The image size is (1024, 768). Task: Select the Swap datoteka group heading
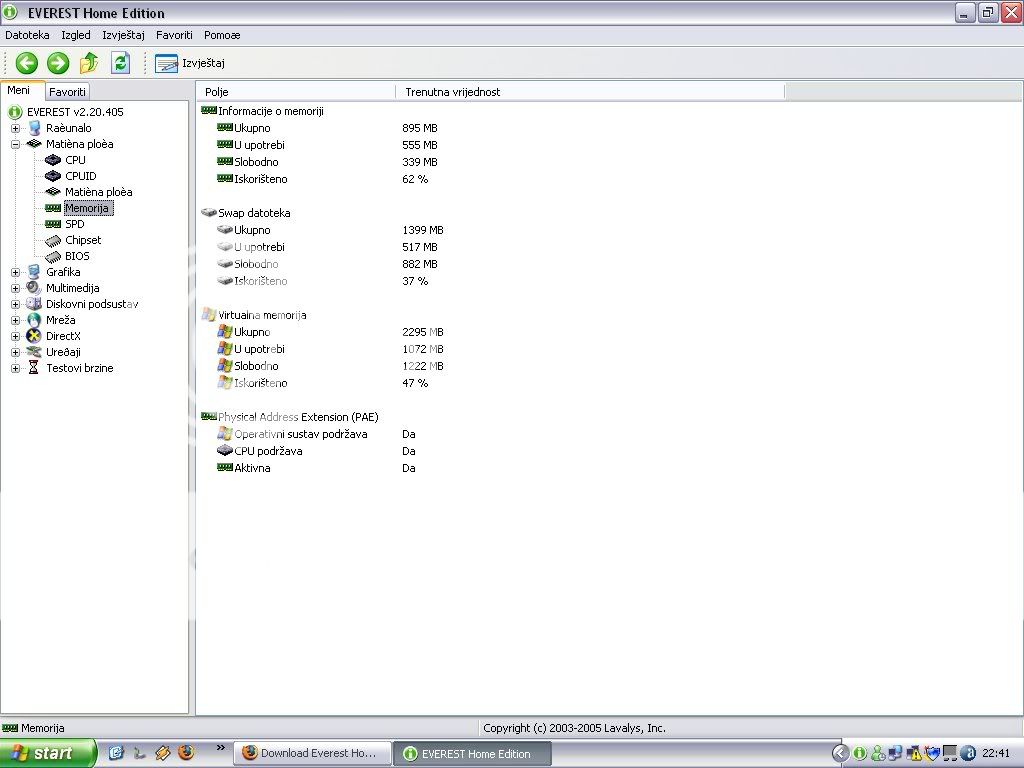(254, 213)
